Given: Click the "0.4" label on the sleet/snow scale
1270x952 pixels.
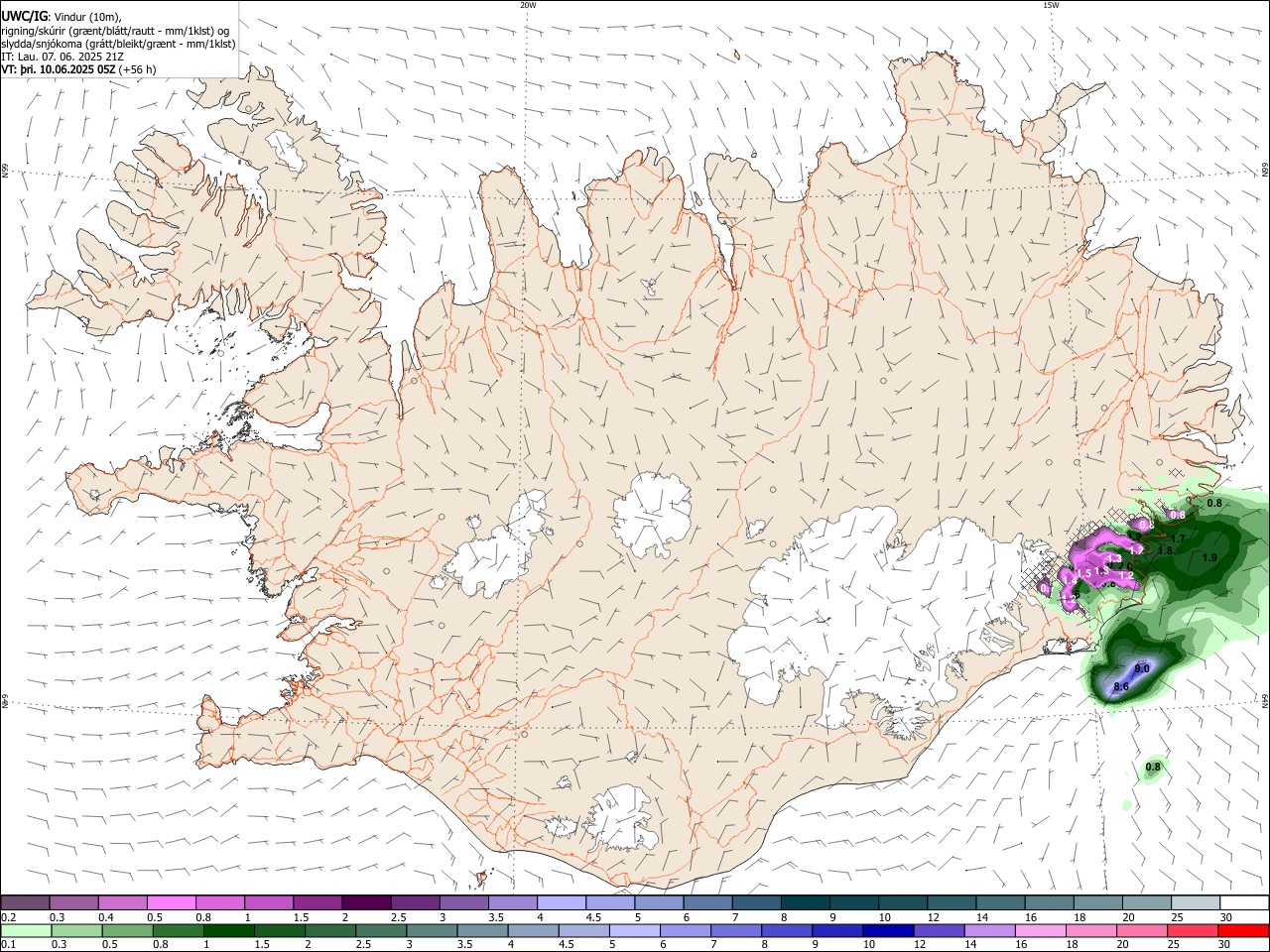Looking at the screenshot, I should [x=106, y=917].
